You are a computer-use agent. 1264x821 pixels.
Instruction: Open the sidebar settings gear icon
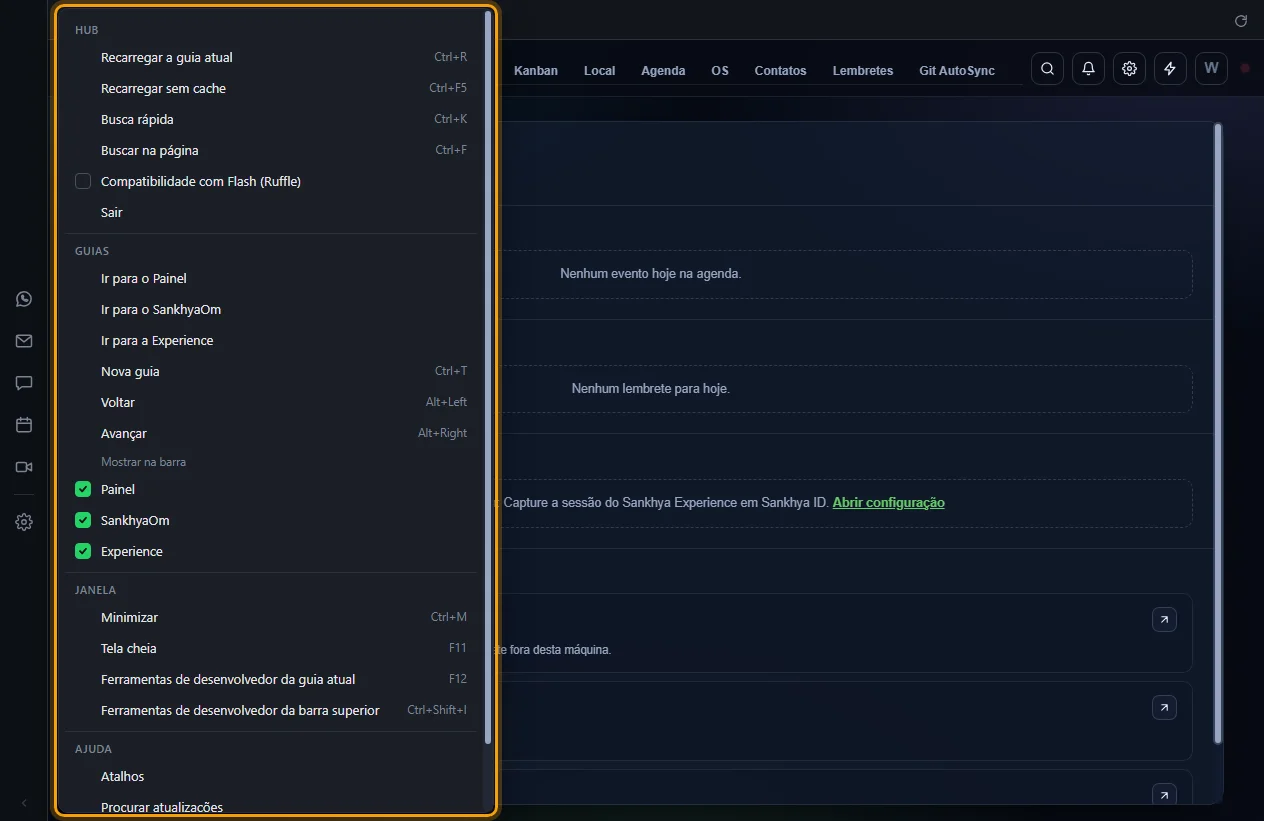tap(24, 522)
